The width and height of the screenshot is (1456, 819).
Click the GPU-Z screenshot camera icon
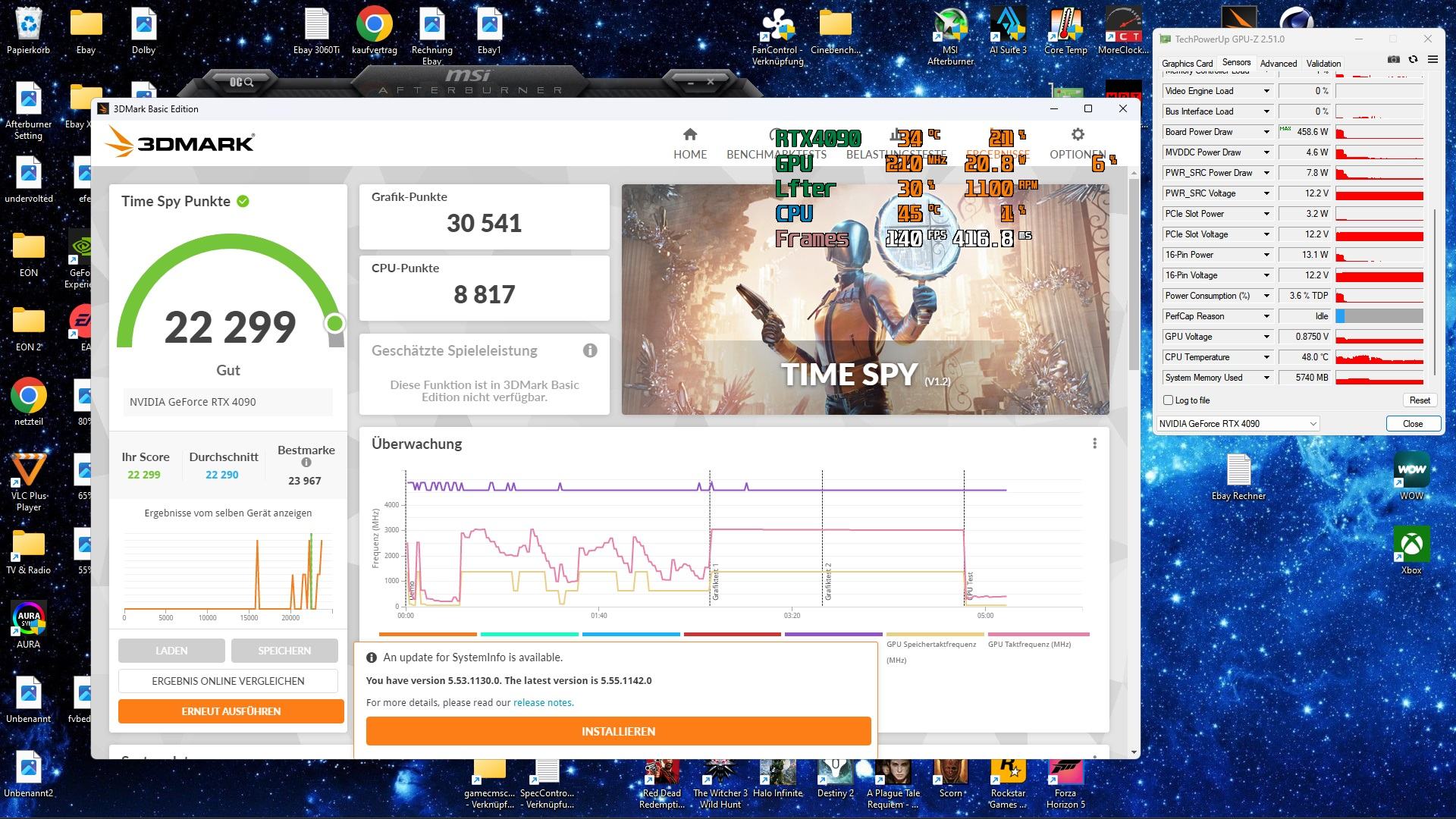[x=1393, y=59]
